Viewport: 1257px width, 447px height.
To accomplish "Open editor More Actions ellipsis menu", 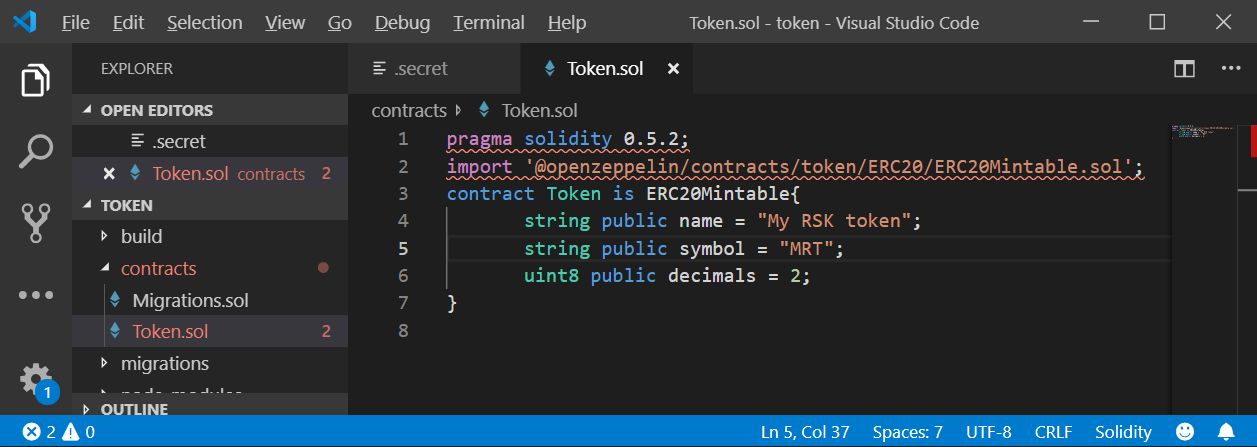I will point(1231,69).
